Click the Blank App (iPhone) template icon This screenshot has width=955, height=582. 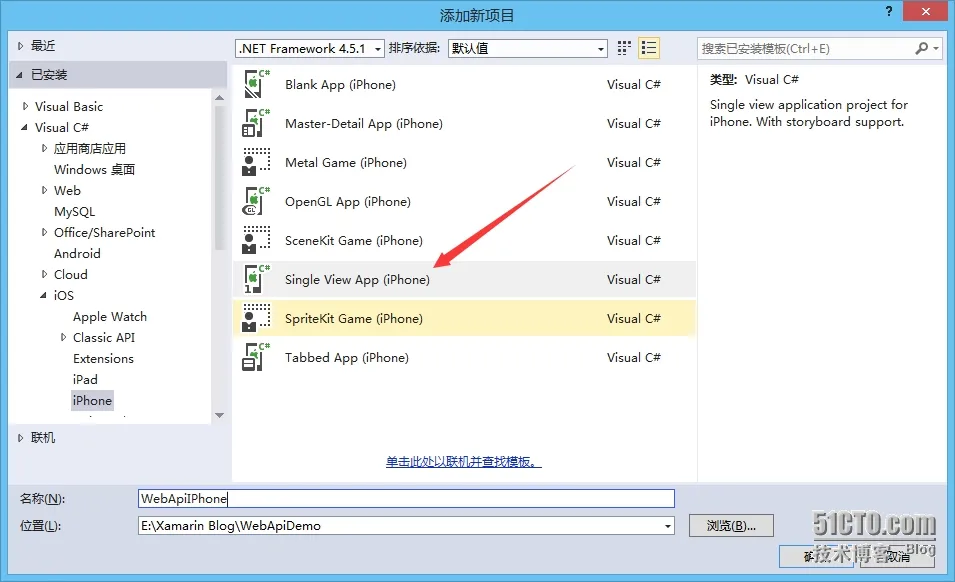coord(256,84)
